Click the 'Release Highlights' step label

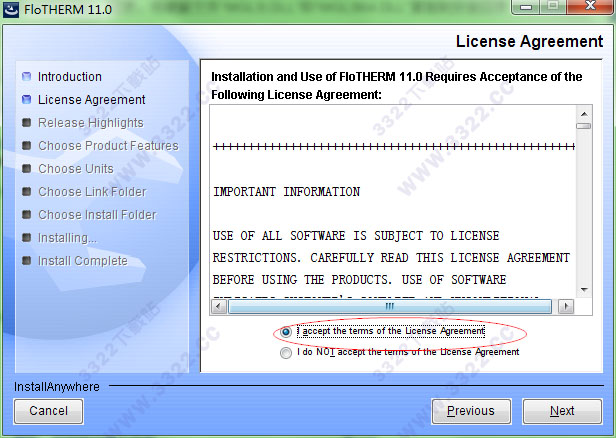[x=91, y=123]
